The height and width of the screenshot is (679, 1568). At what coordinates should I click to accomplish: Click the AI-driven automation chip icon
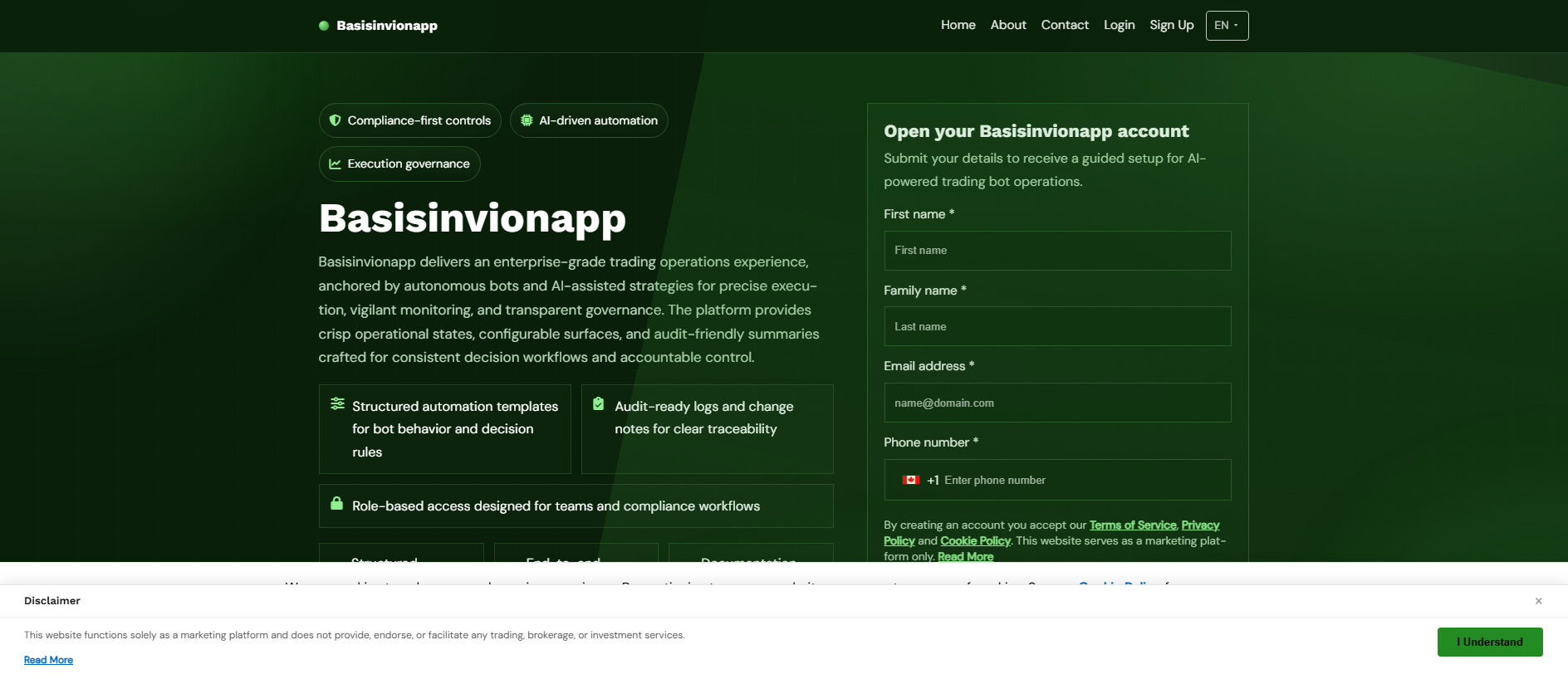[x=527, y=120]
